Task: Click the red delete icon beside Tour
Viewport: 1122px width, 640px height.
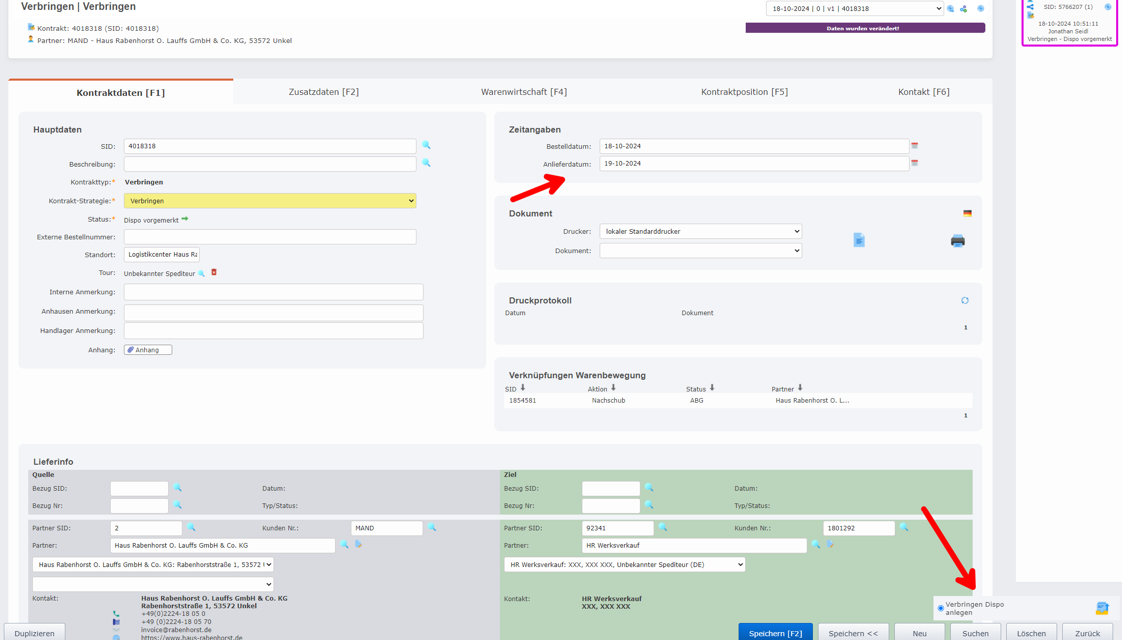Action: pyautogui.click(x=214, y=272)
